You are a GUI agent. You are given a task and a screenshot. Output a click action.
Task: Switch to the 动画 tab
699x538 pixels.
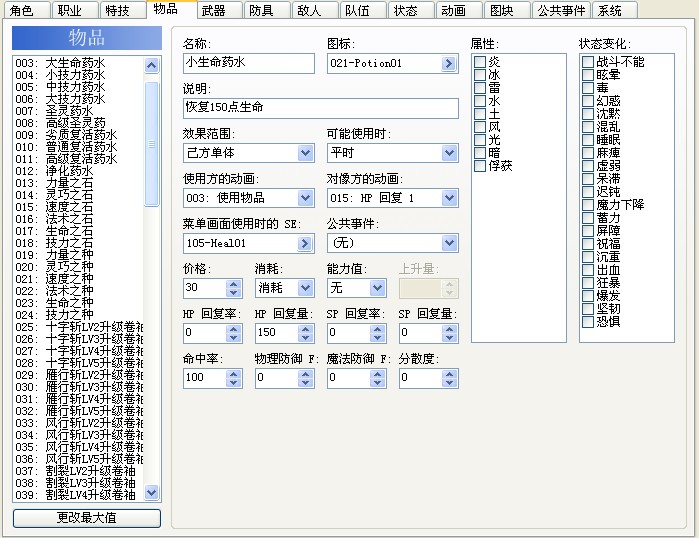[459, 10]
